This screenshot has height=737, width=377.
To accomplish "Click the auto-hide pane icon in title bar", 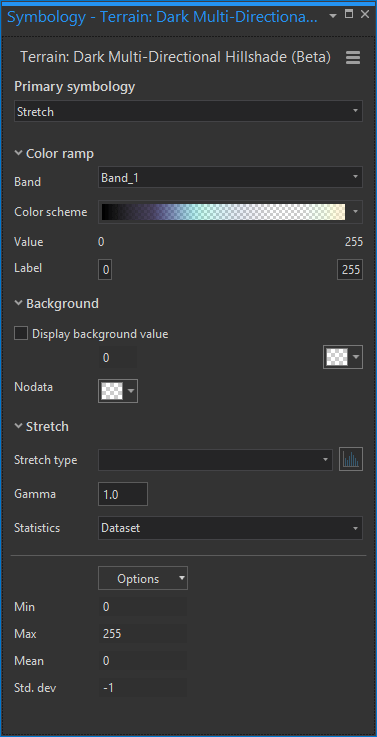I will click(349, 14).
